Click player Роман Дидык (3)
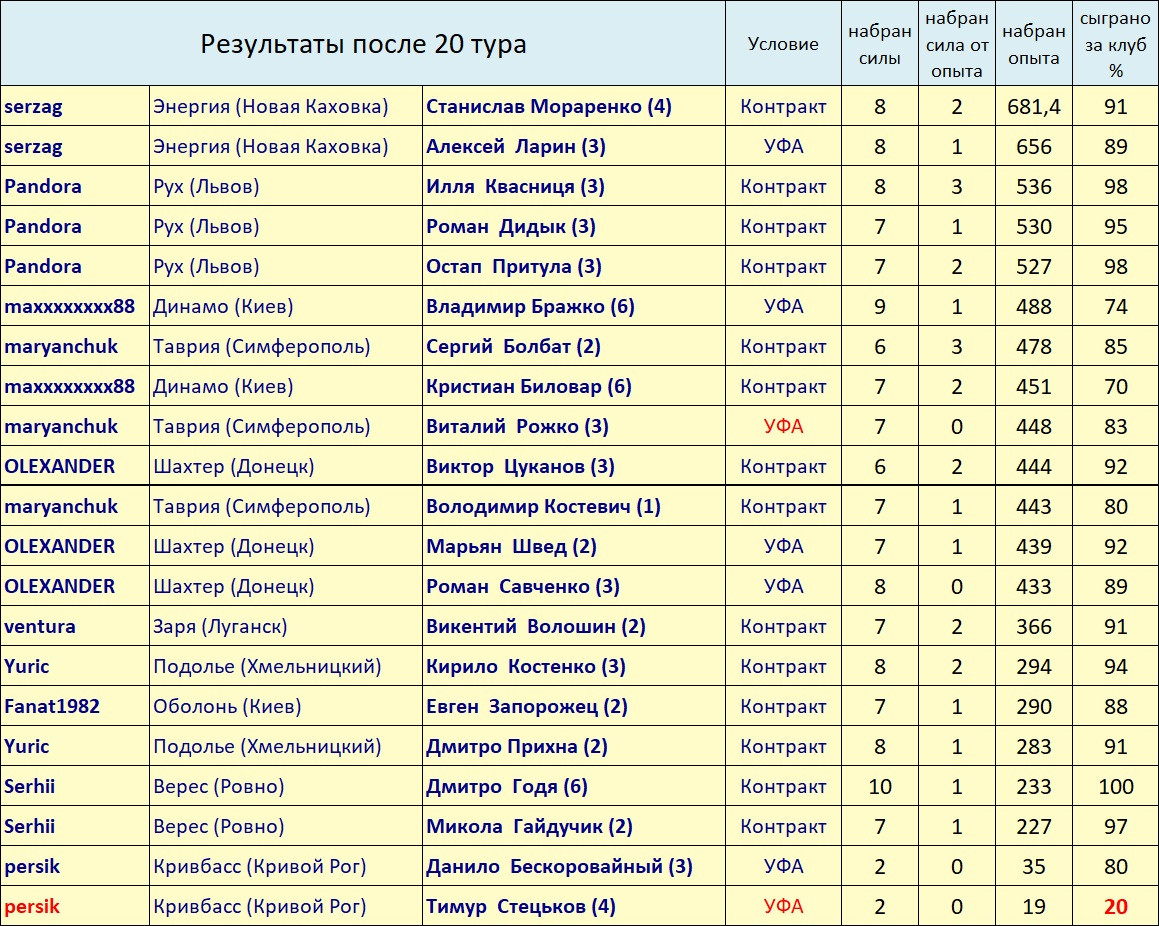1159x926 pixels. tap(510, 226)
